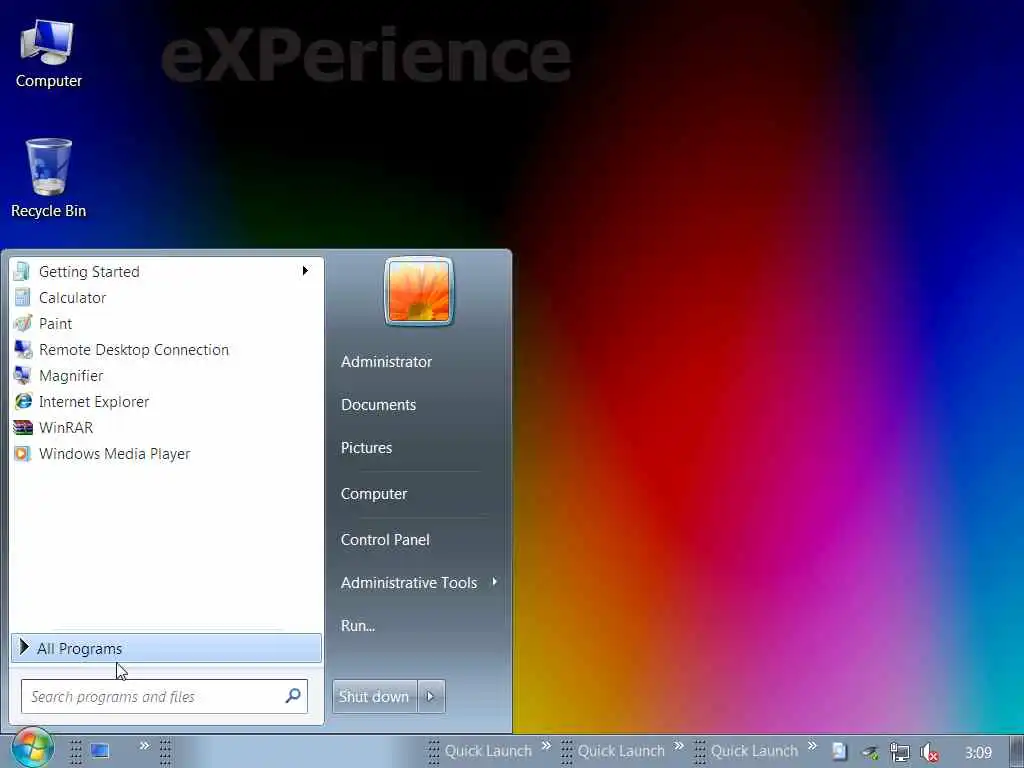Click the Calculator icon in program list
This screenshot has width=1024, height=768.
pos(22,297)
